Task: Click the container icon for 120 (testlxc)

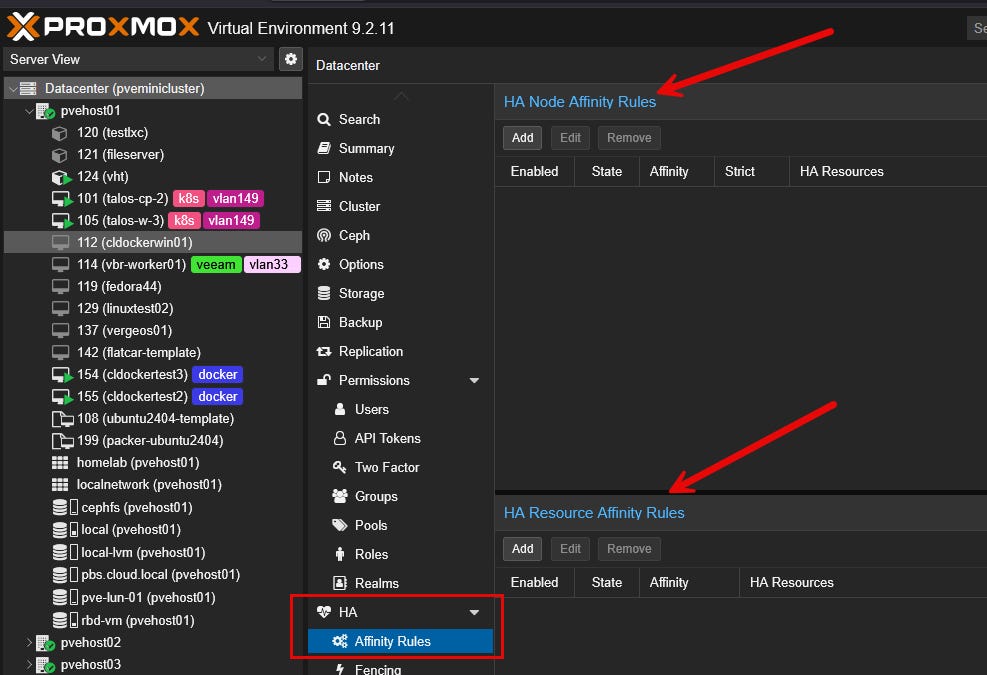Action: (x=60, y=133)
